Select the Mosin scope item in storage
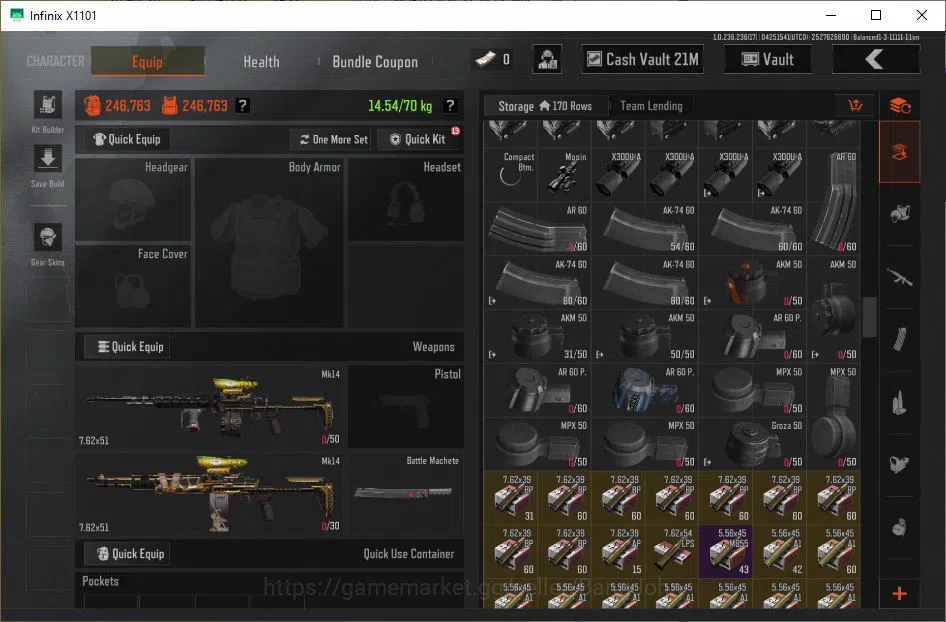 (x=564, y=174)
